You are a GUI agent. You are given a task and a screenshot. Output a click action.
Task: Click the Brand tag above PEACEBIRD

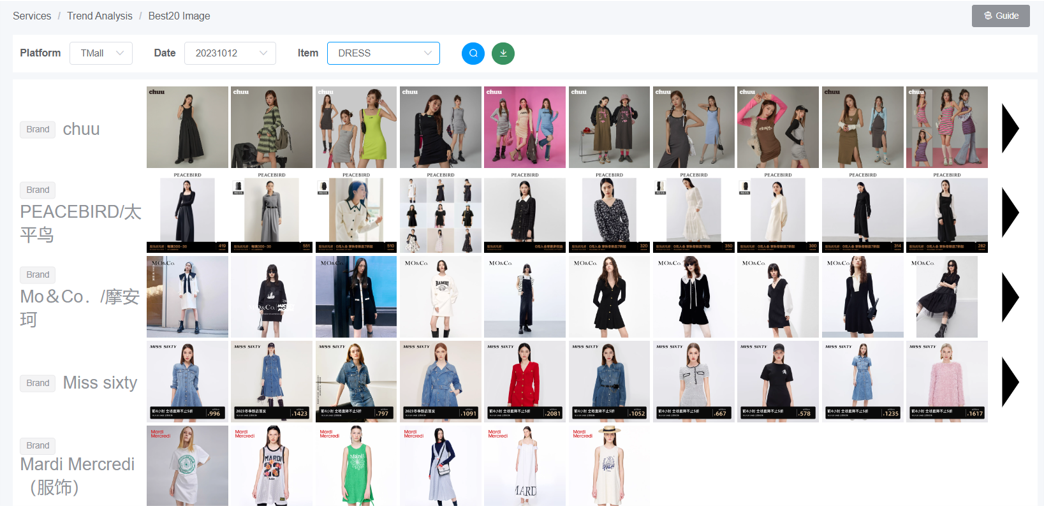click(x=38, y=190)
